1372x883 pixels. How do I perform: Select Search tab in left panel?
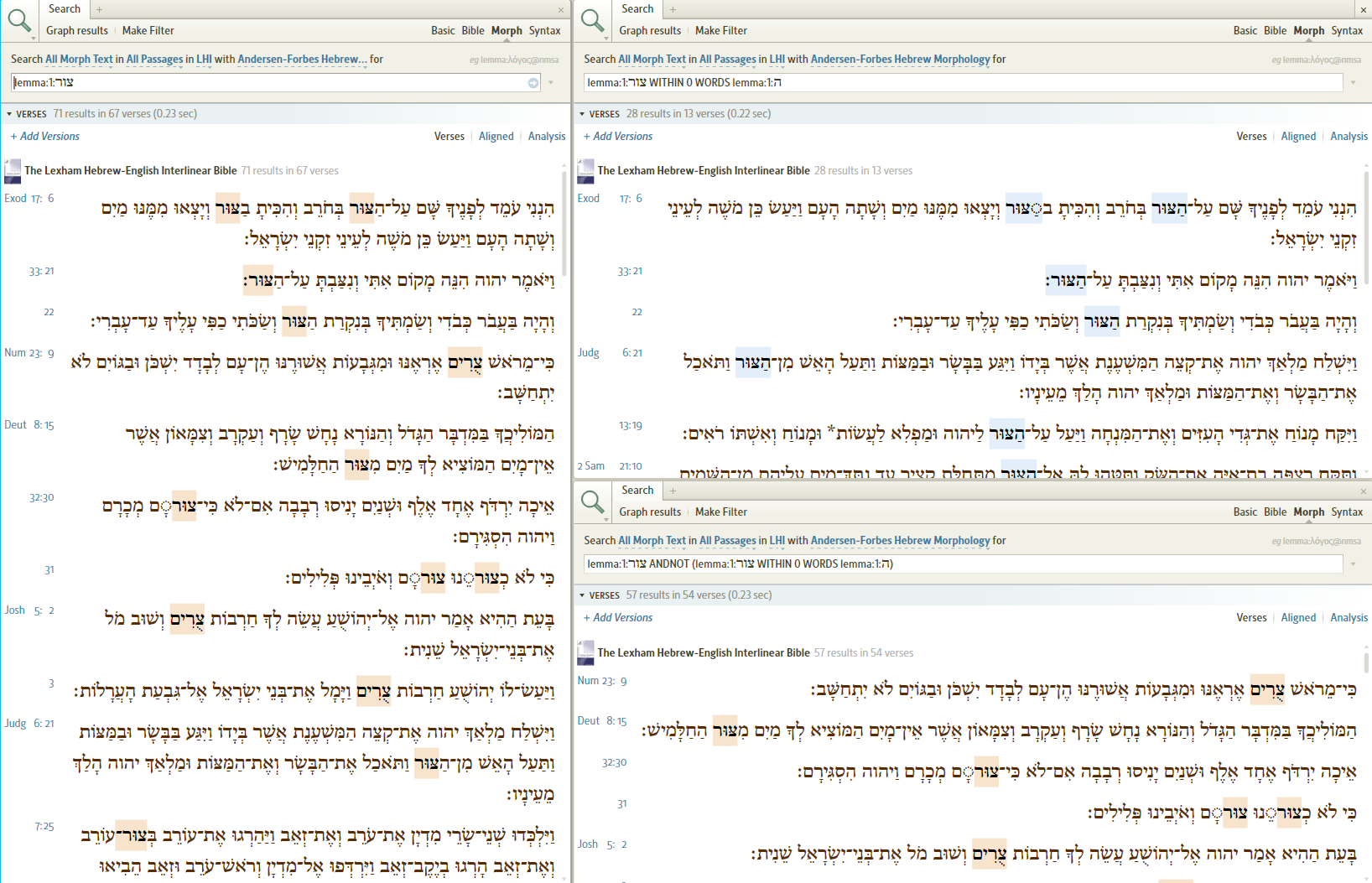tap(65, 9)
